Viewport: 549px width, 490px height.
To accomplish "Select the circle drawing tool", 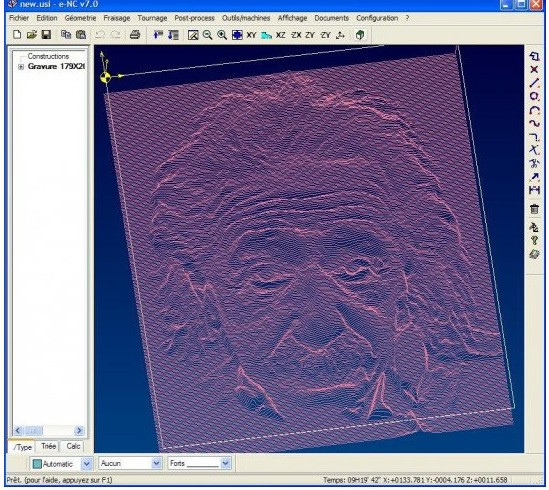I will click(534, 96).
